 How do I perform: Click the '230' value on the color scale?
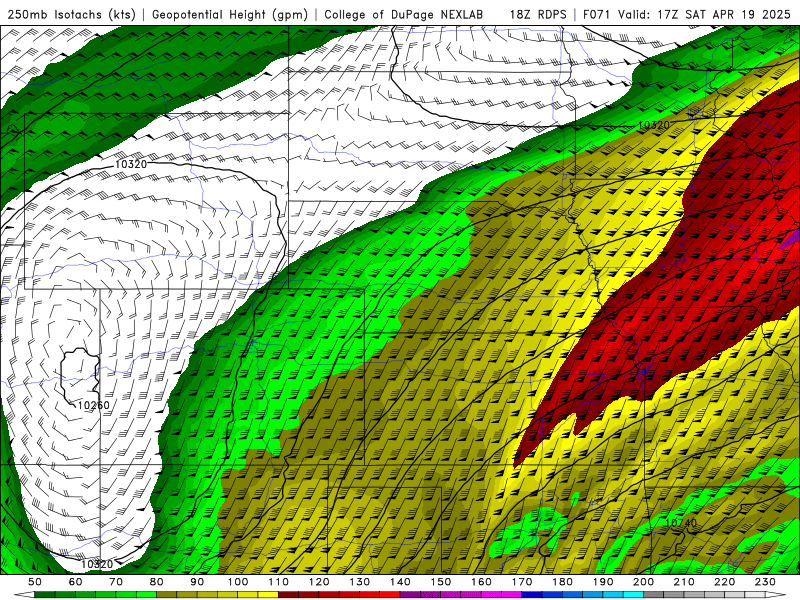pos(765,582)
